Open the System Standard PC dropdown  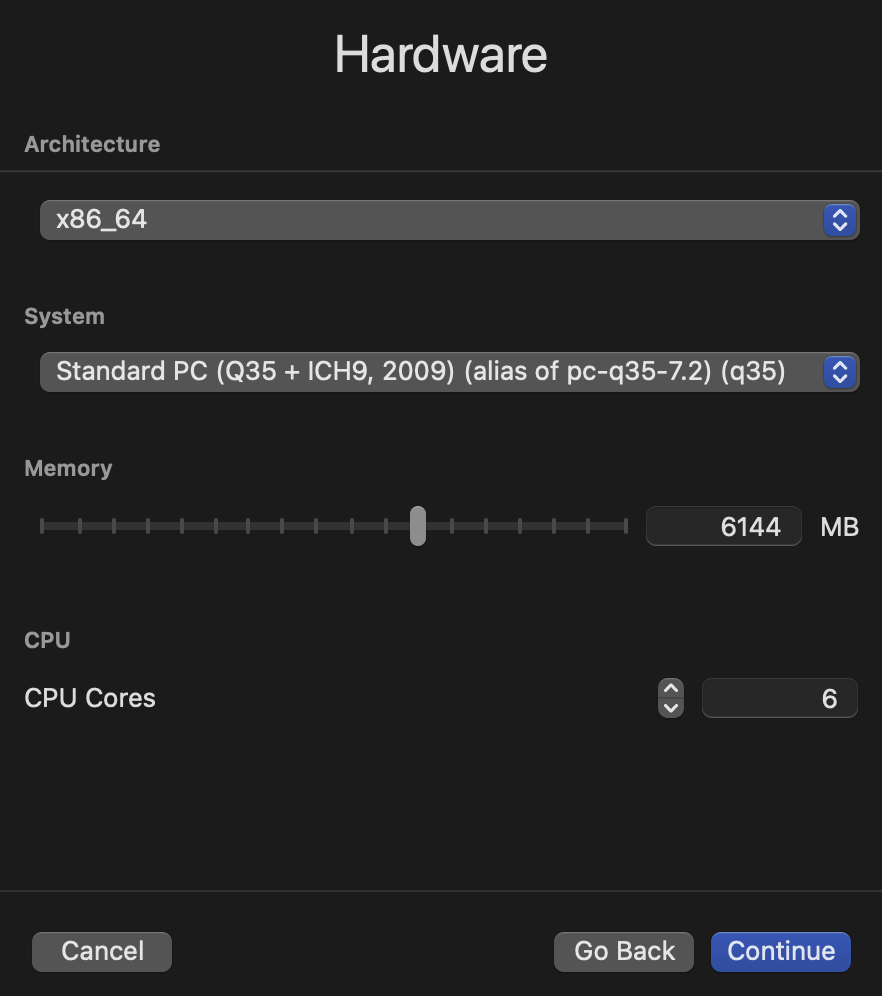(450, 372)
